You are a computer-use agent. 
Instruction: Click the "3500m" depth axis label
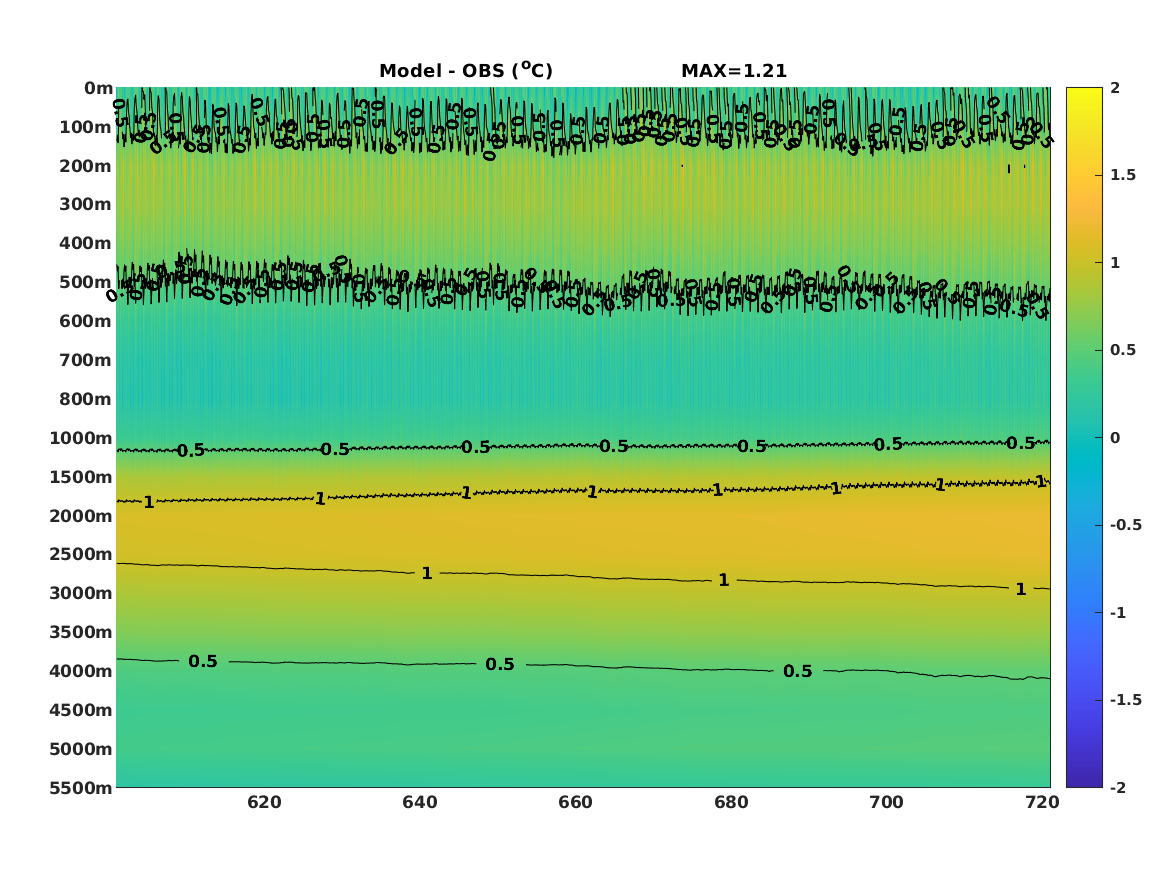pos(81,632)
